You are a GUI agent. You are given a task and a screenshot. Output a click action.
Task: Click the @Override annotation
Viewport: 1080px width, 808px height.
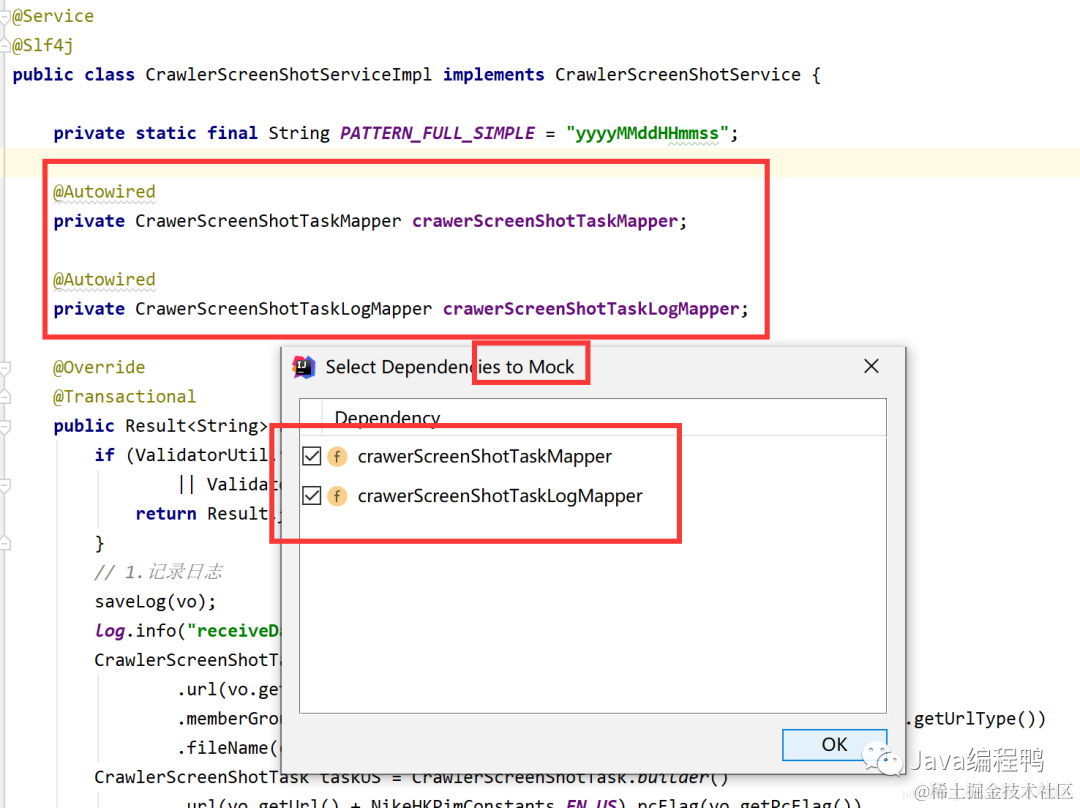99,367
